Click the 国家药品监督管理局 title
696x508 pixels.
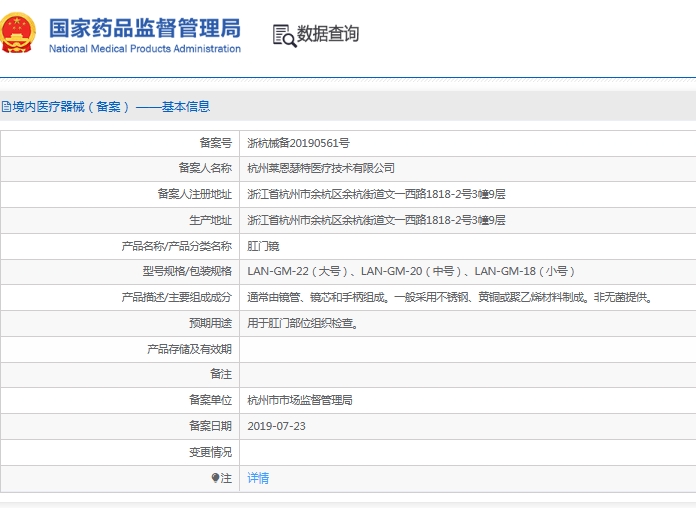click(x=145, y=28)
